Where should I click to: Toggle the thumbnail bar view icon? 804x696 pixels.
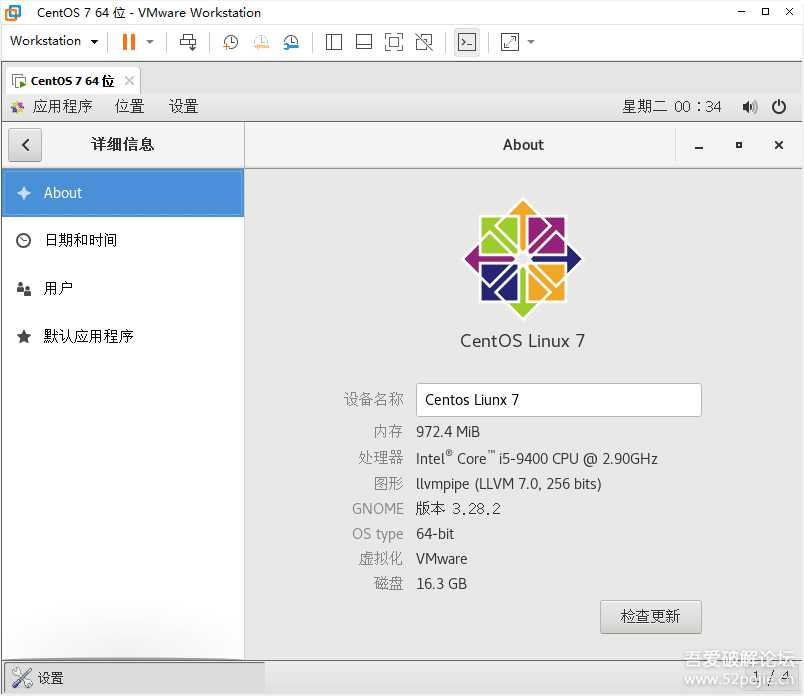[364, 42]
